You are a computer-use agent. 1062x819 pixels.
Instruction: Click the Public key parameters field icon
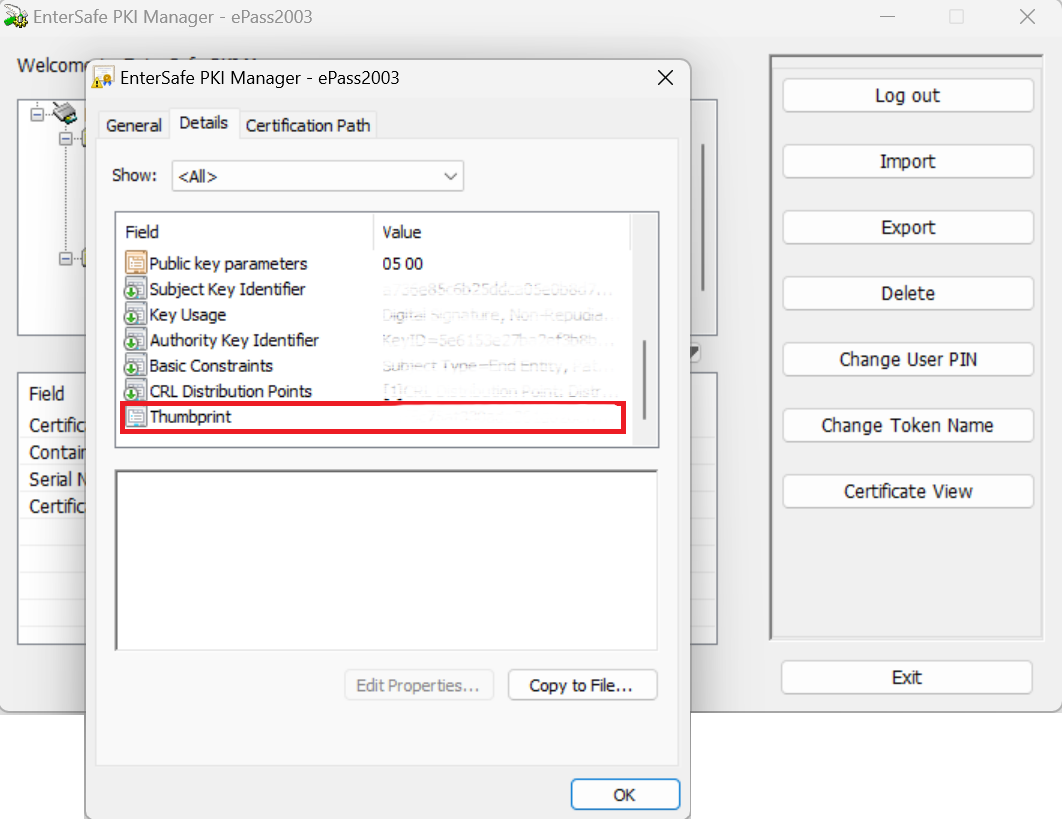click(x=135, y=263)
